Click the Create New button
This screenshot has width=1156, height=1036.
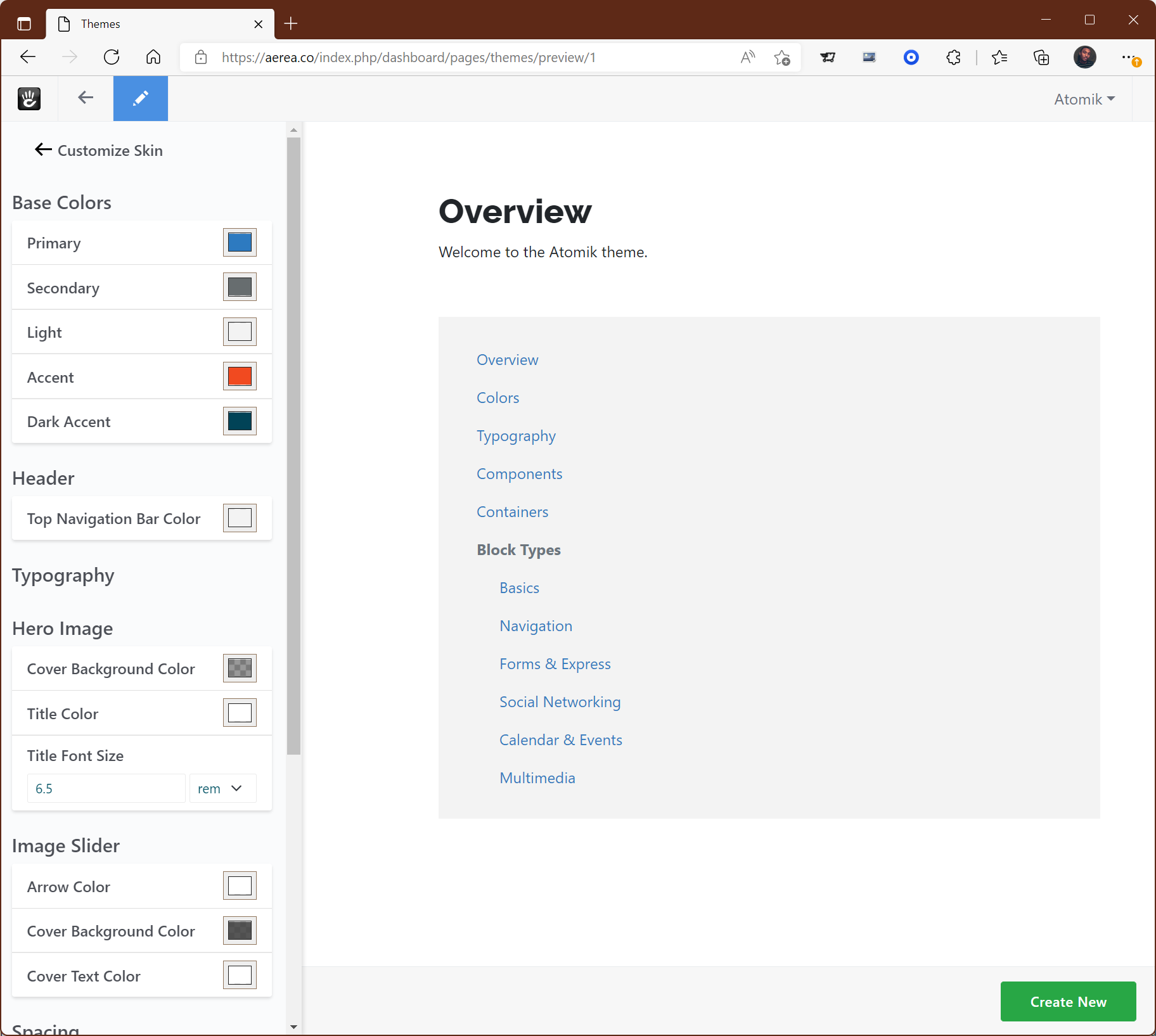coord(1068,1001)
